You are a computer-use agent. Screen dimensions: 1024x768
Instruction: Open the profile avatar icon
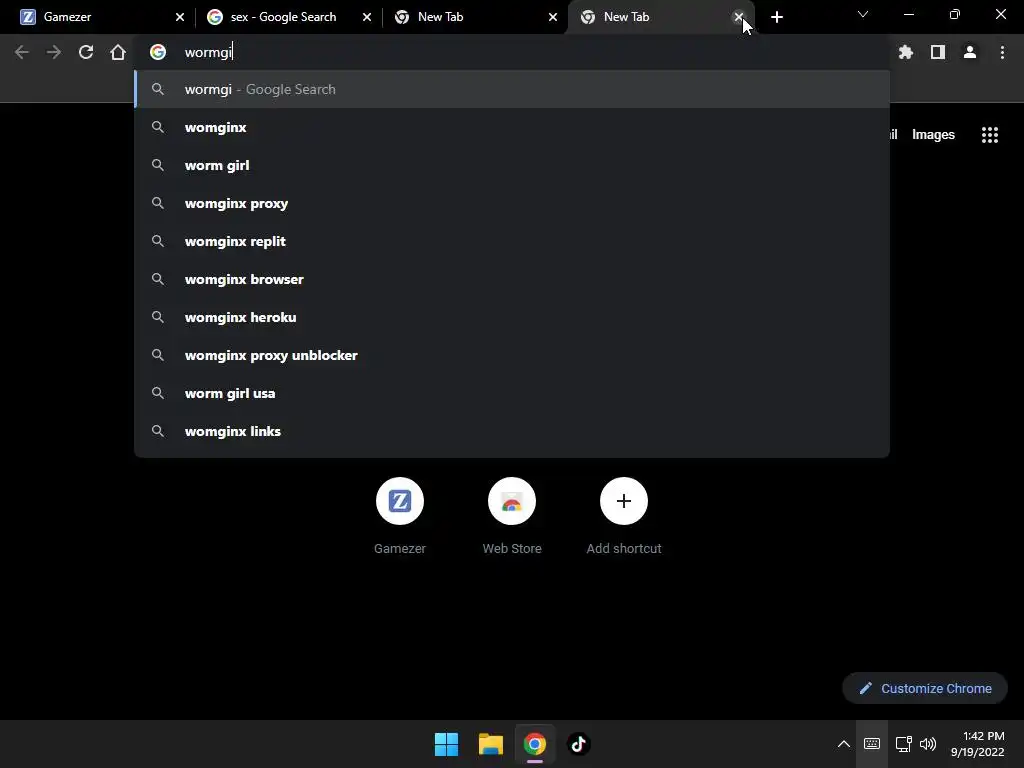point(970,52)
